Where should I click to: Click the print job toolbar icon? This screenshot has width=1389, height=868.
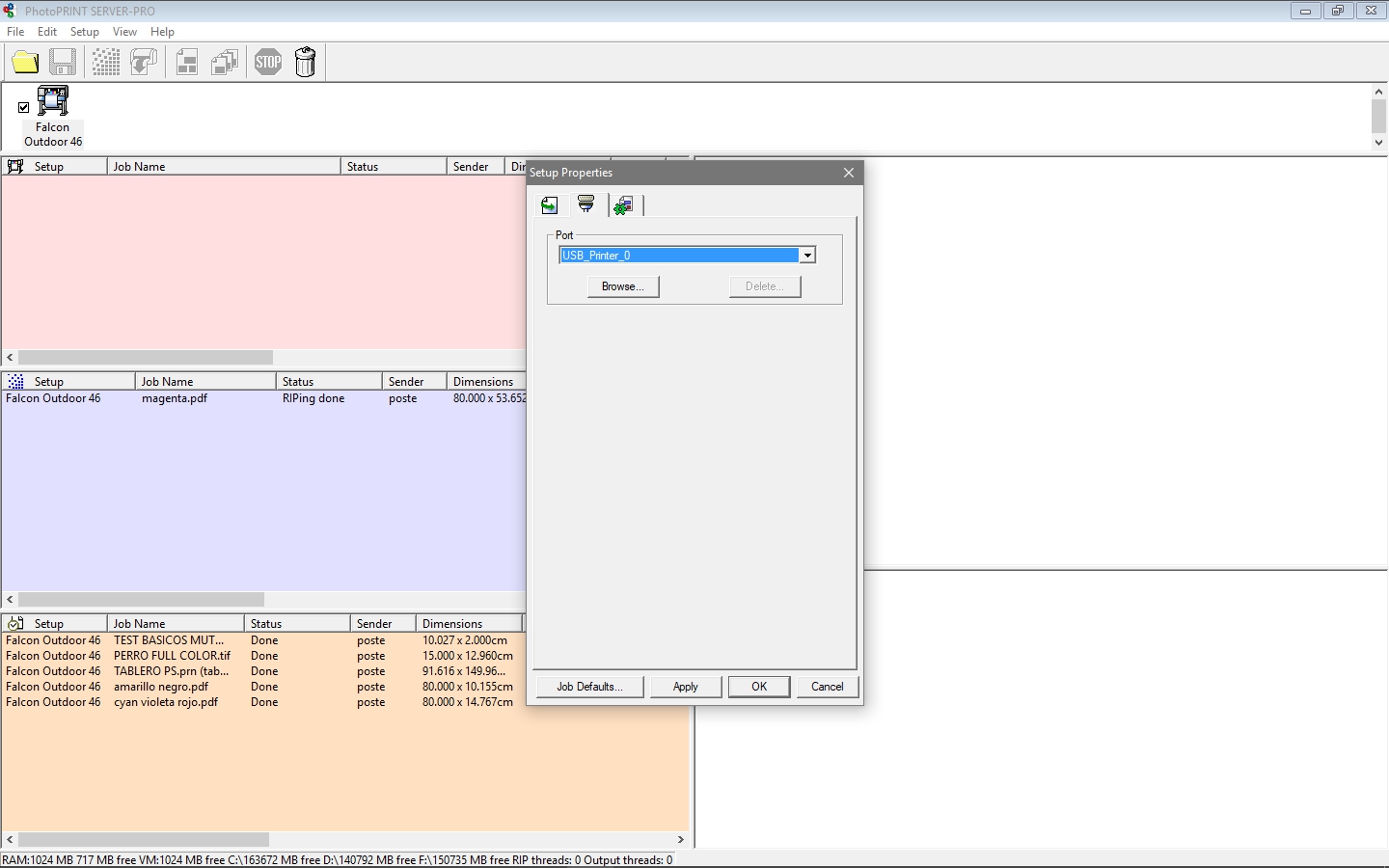pyautogui.click(x=144, y=63)
